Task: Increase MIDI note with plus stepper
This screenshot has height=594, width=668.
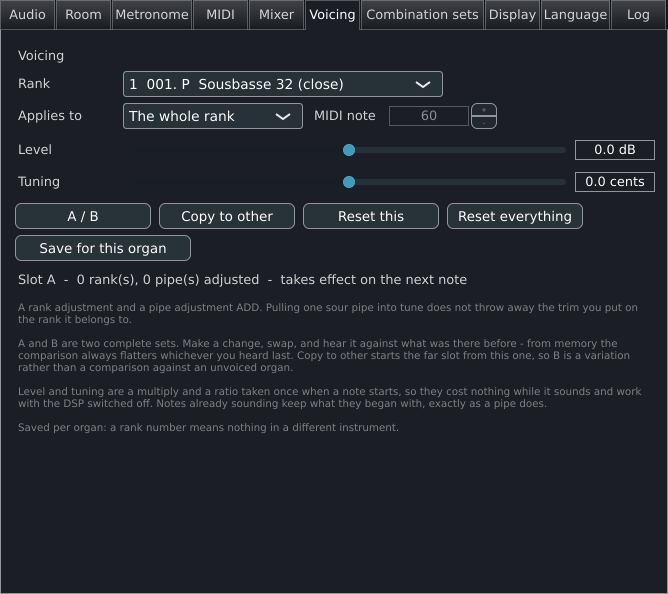Action: 484,110
